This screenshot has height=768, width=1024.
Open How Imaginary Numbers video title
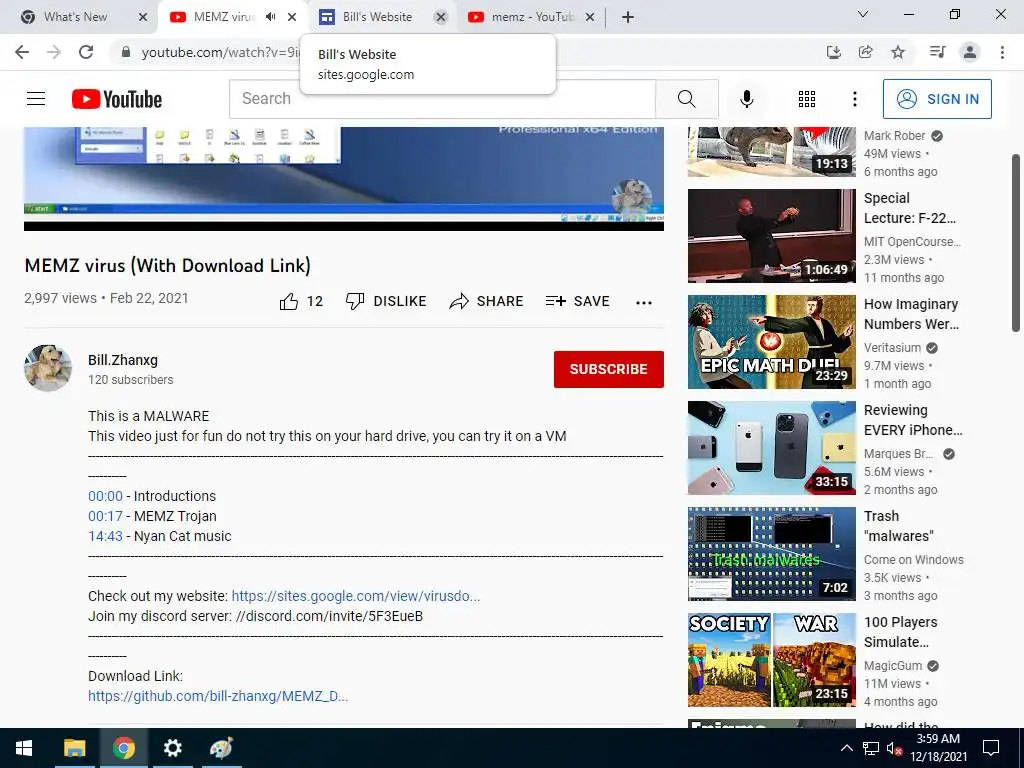[x=911, y=314]
